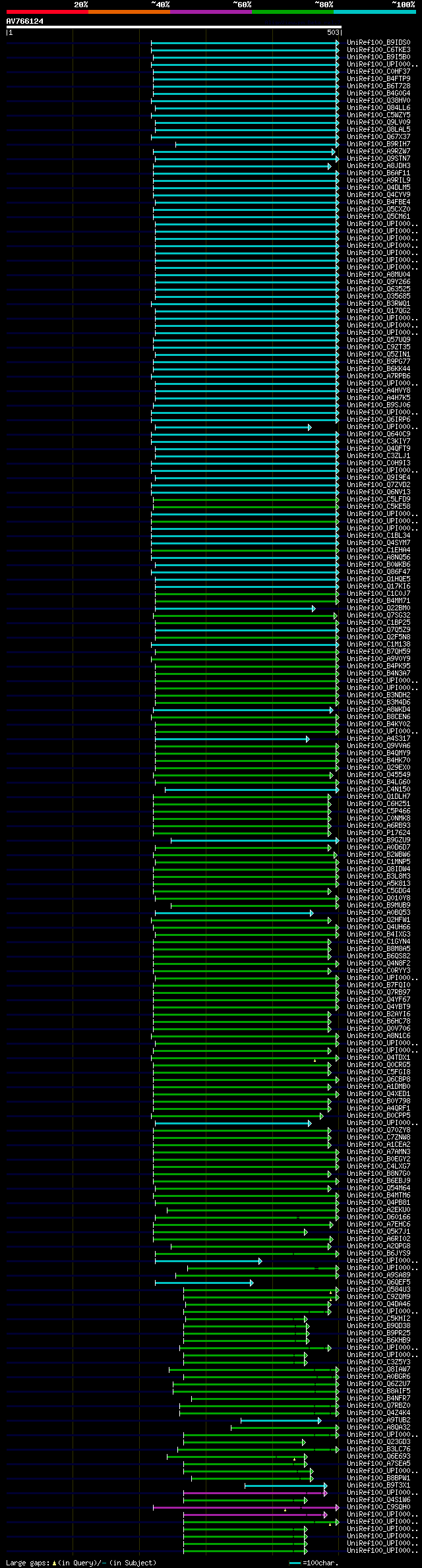Select the UniRef100_Q29EX0 label
The height and width of the screenshot is (1568, 422).
(378, 767)
